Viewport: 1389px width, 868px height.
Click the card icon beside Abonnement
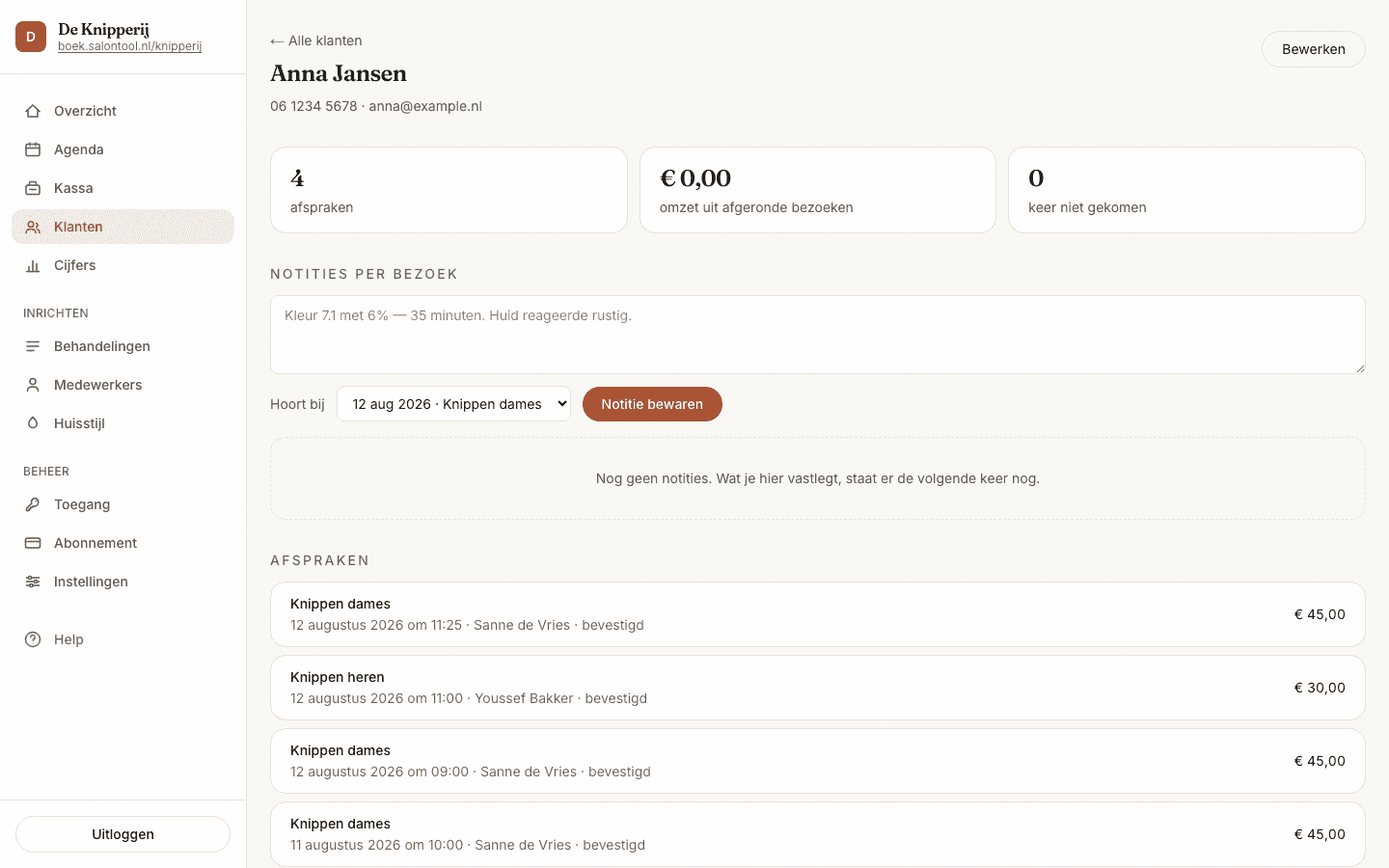coord(33,543)
